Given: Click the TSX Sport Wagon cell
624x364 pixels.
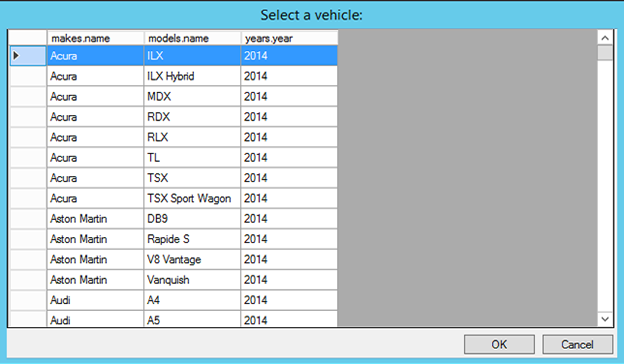Looking at the screenshot, I should pos(192,198).
